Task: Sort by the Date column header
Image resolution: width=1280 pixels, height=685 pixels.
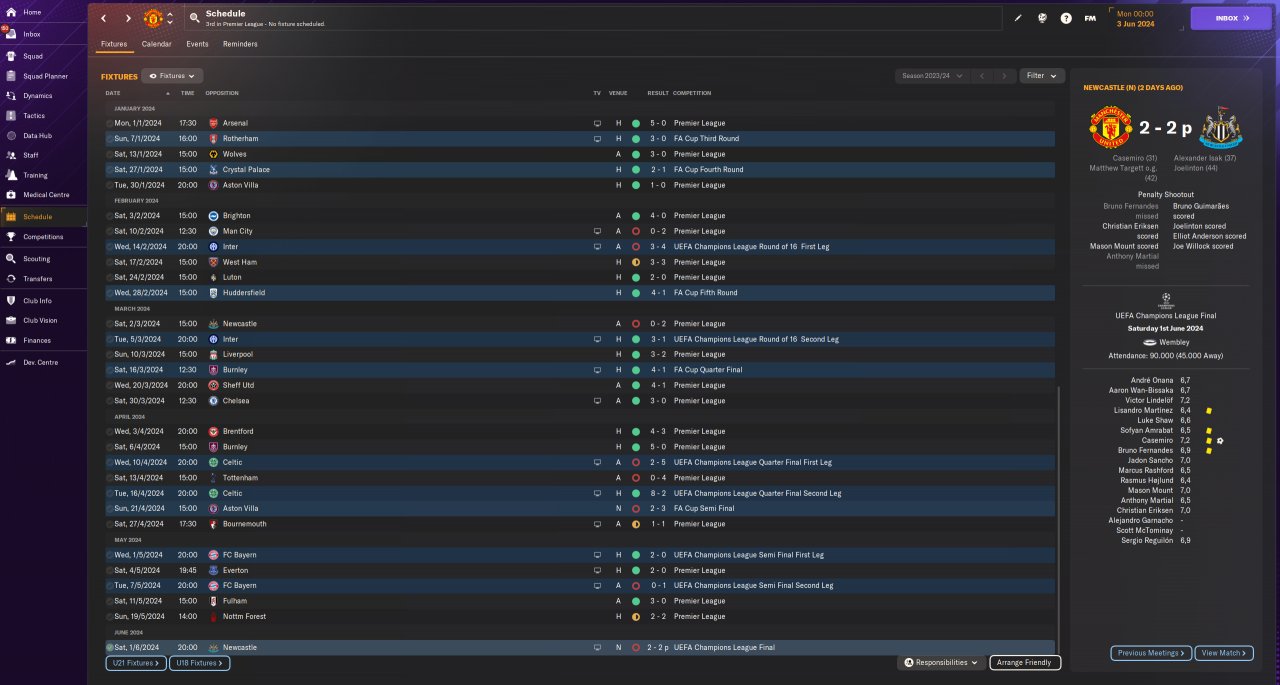Action: pyautogui.click(x=113, y=93)
